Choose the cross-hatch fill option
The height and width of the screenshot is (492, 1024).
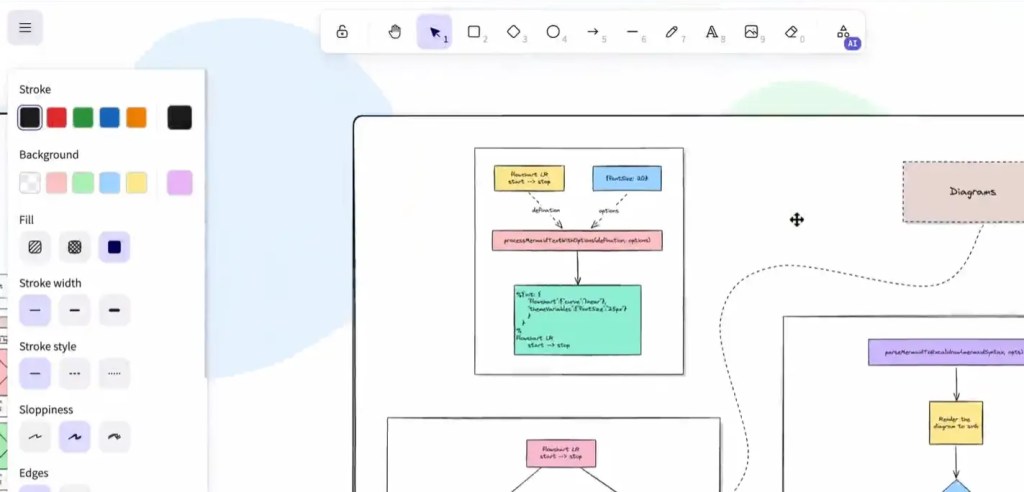[74, 247]
